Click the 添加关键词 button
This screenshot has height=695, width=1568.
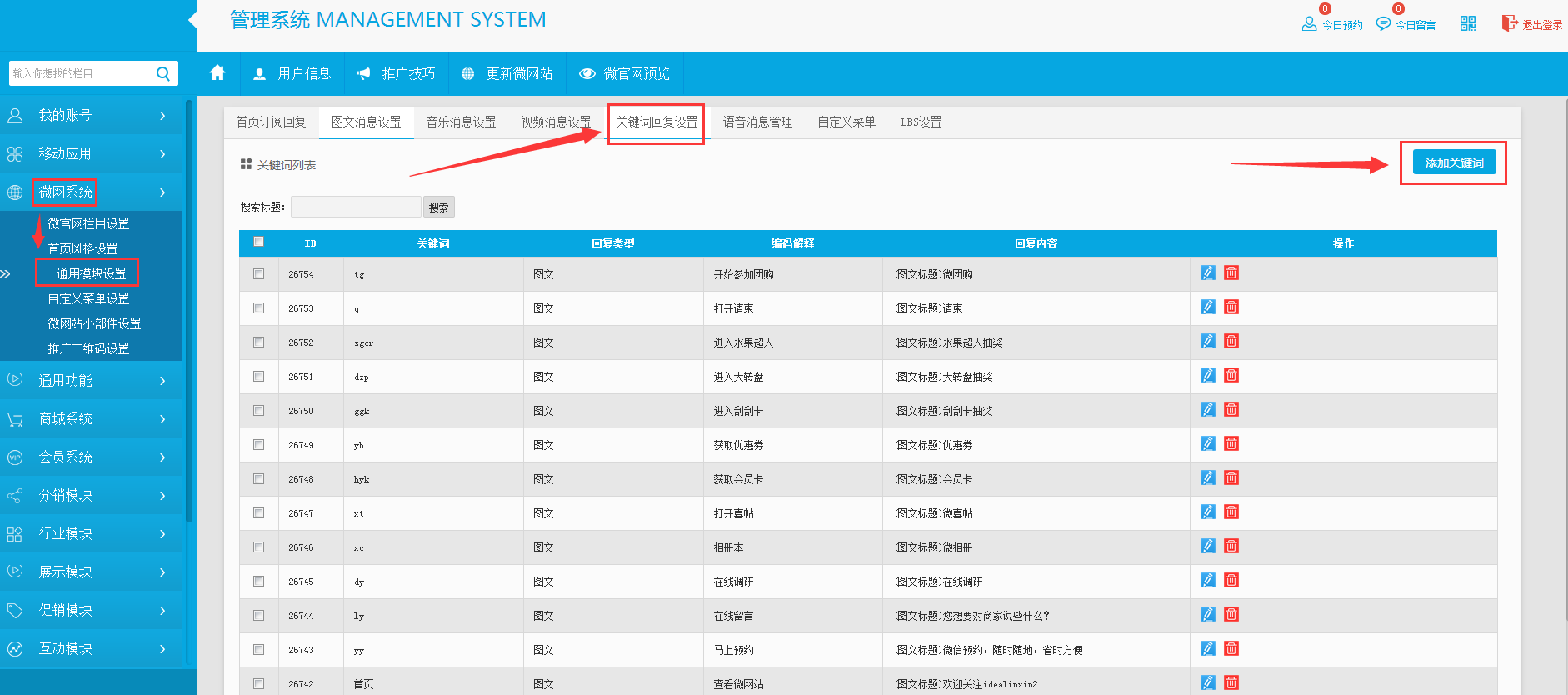pos(1454,162)
